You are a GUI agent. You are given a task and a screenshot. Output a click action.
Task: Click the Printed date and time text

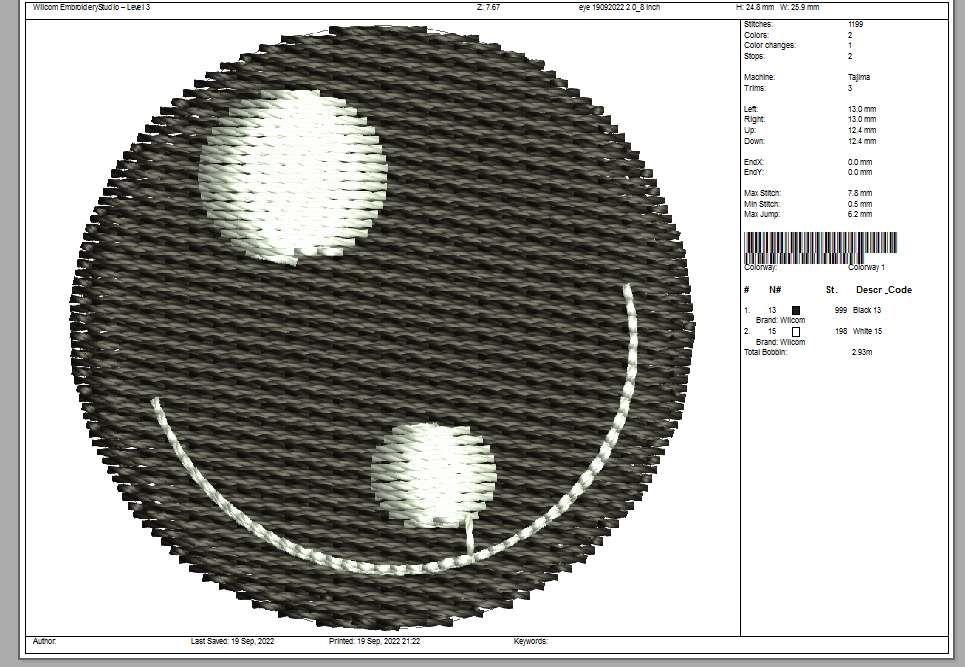point(374,641)
